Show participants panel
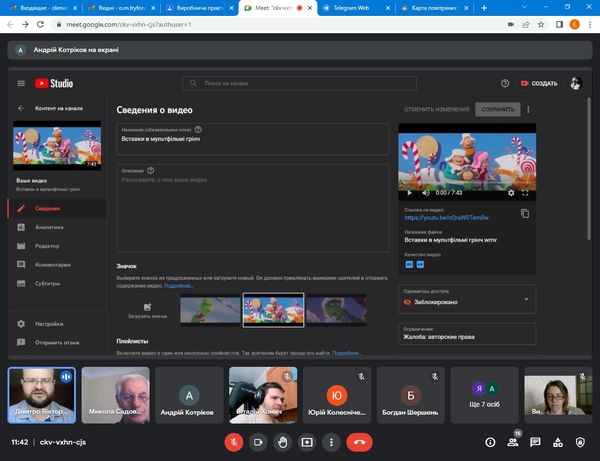The image size is (600, 461). coord(513,442)
